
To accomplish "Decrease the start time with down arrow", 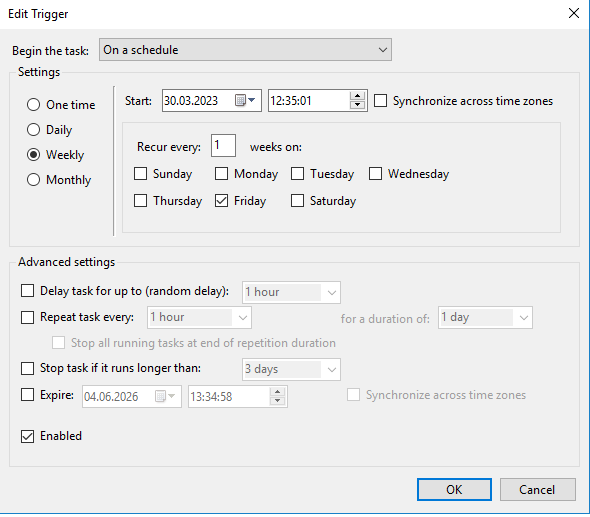I will point(357,105).
